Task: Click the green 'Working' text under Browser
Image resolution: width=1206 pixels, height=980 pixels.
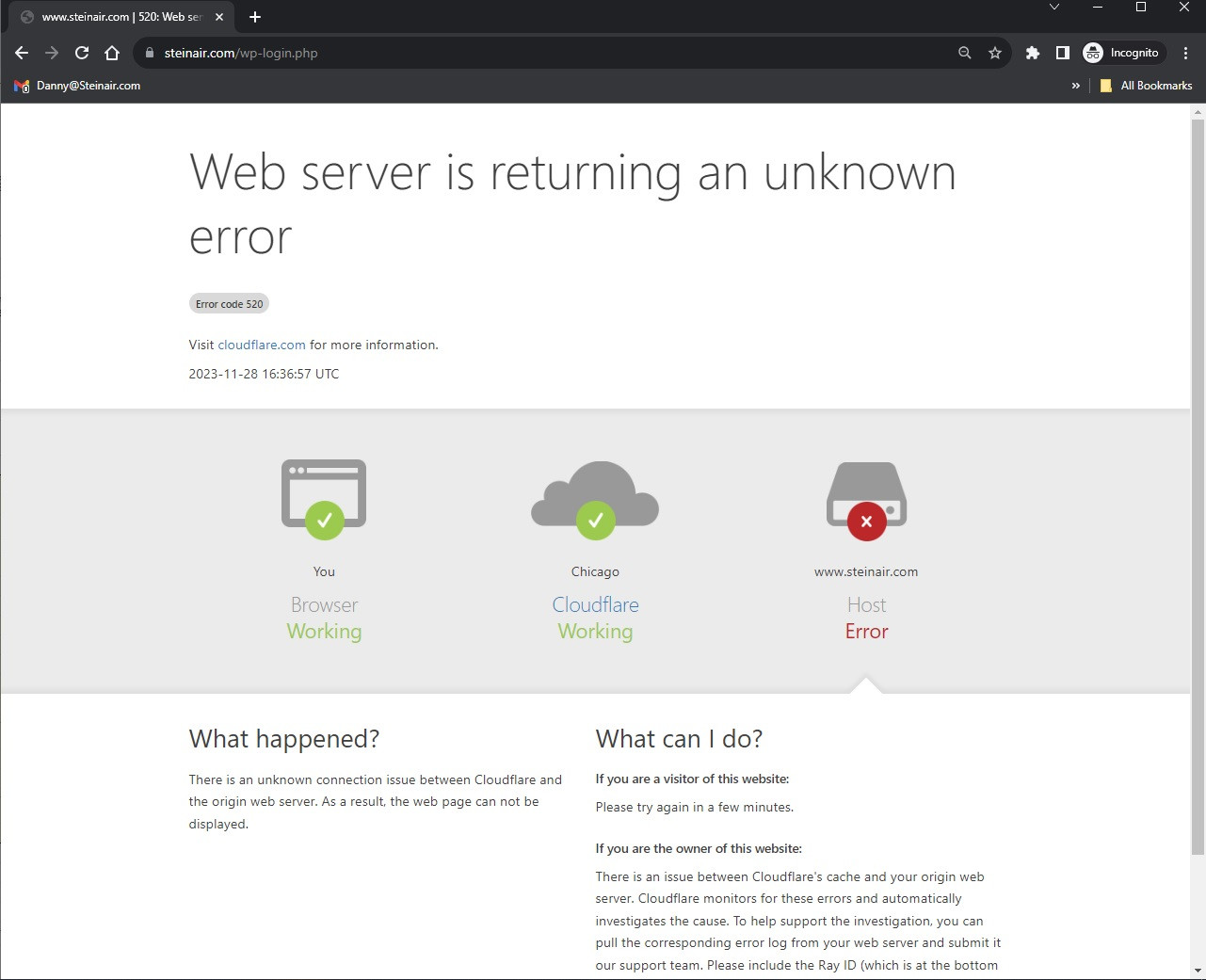Action: click(324, 632)
